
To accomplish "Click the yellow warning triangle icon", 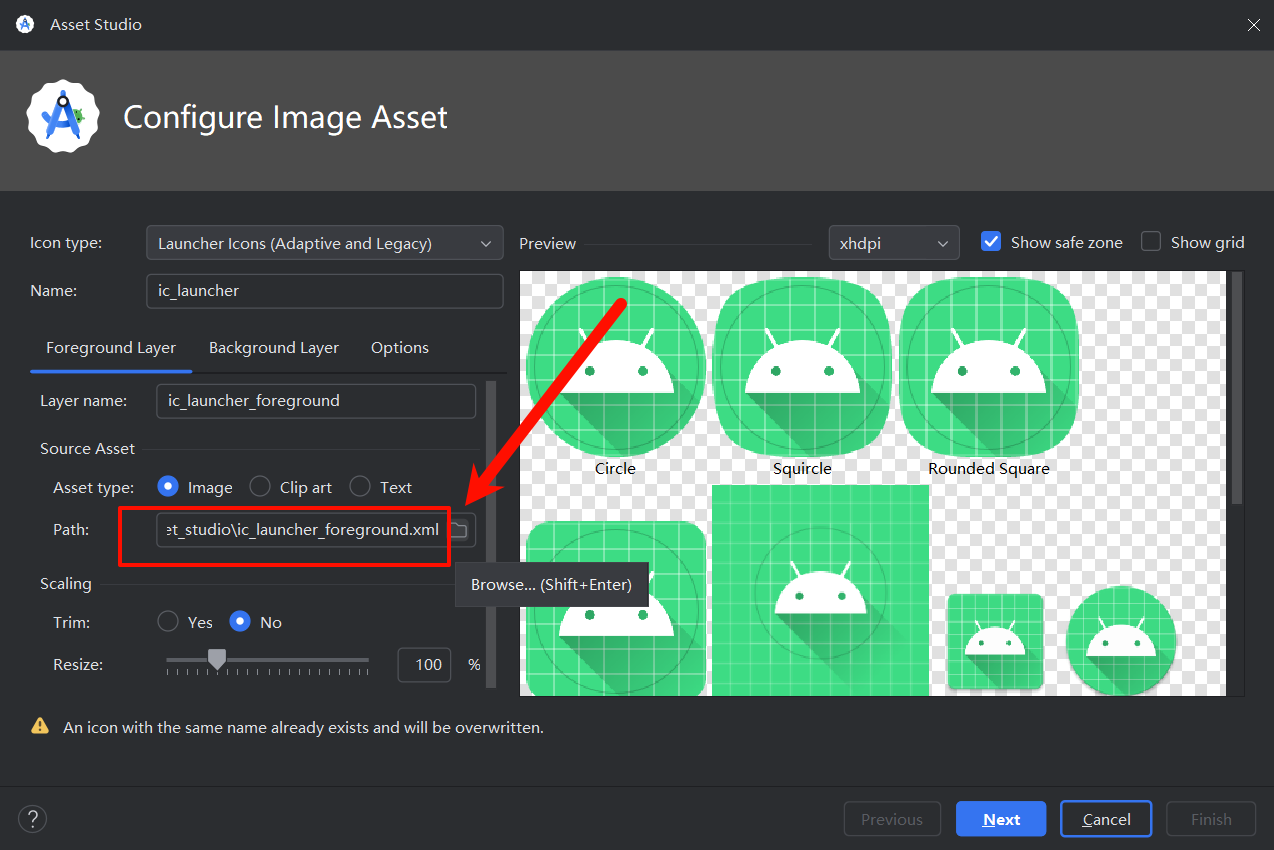I will click(40, 726).
